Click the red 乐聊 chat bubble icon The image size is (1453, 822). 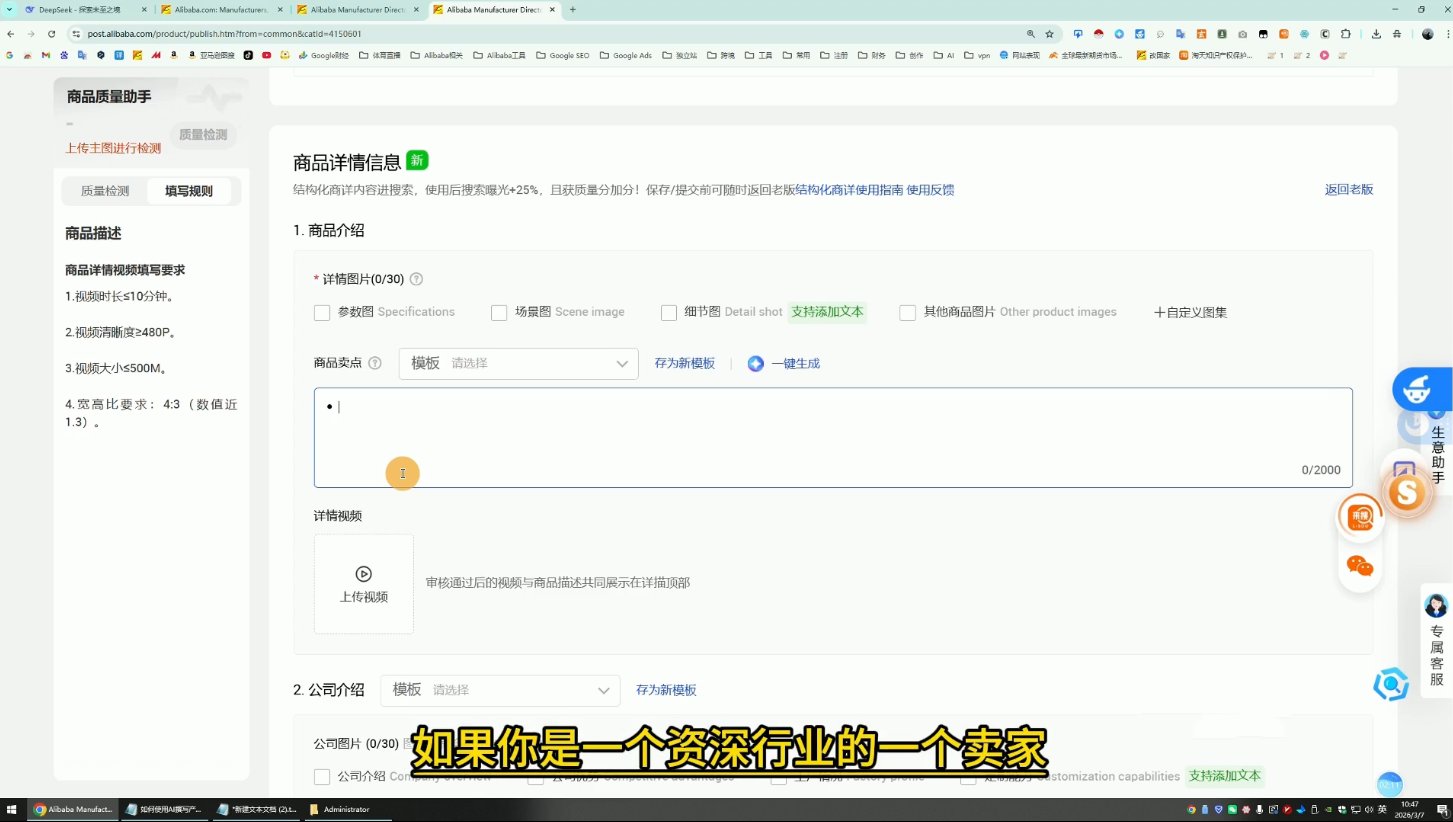(1360, 516)
